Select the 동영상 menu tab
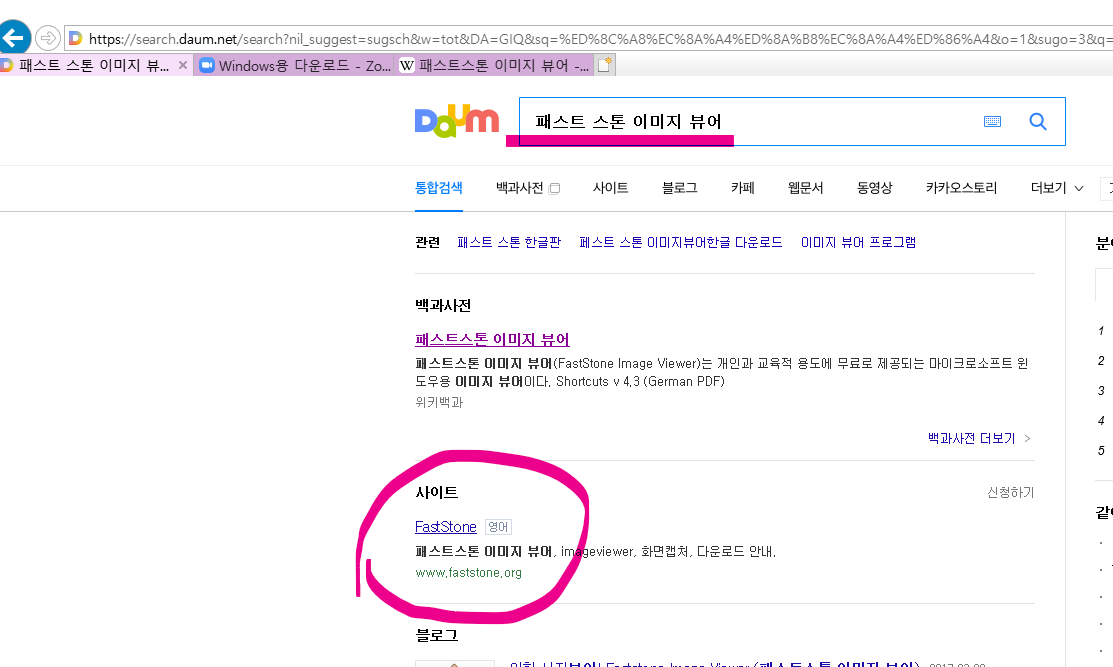This screenshot has width=1113, height=667. pyautogui.click(x=874, y=188)
